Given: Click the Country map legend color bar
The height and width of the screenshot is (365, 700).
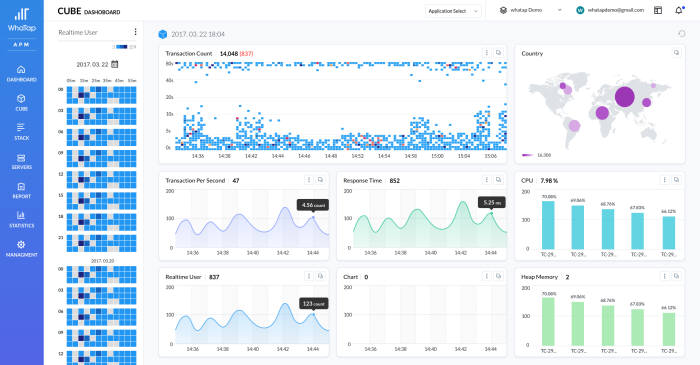Looking at the screenshot, I should tap(527, 155).
